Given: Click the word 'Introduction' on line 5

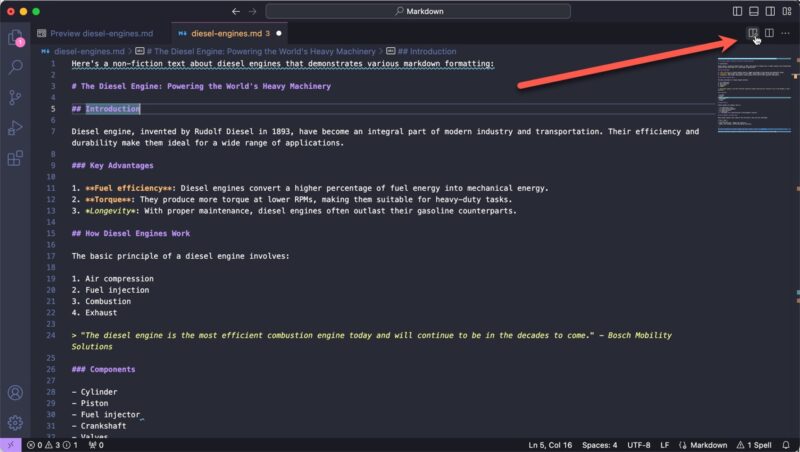Looking at the screenshot, I should 112,109.
